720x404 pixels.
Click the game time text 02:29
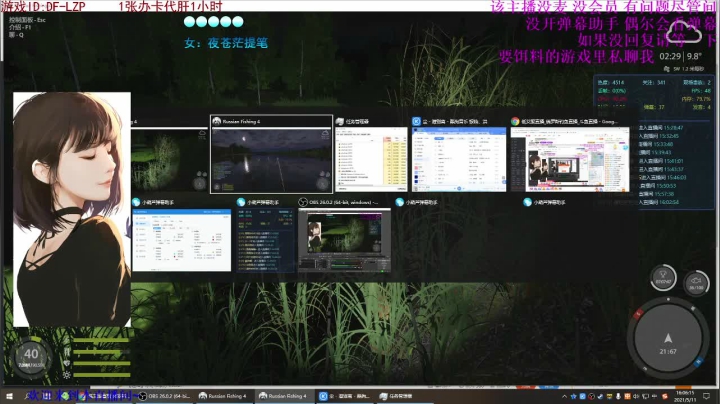point(670,56)
